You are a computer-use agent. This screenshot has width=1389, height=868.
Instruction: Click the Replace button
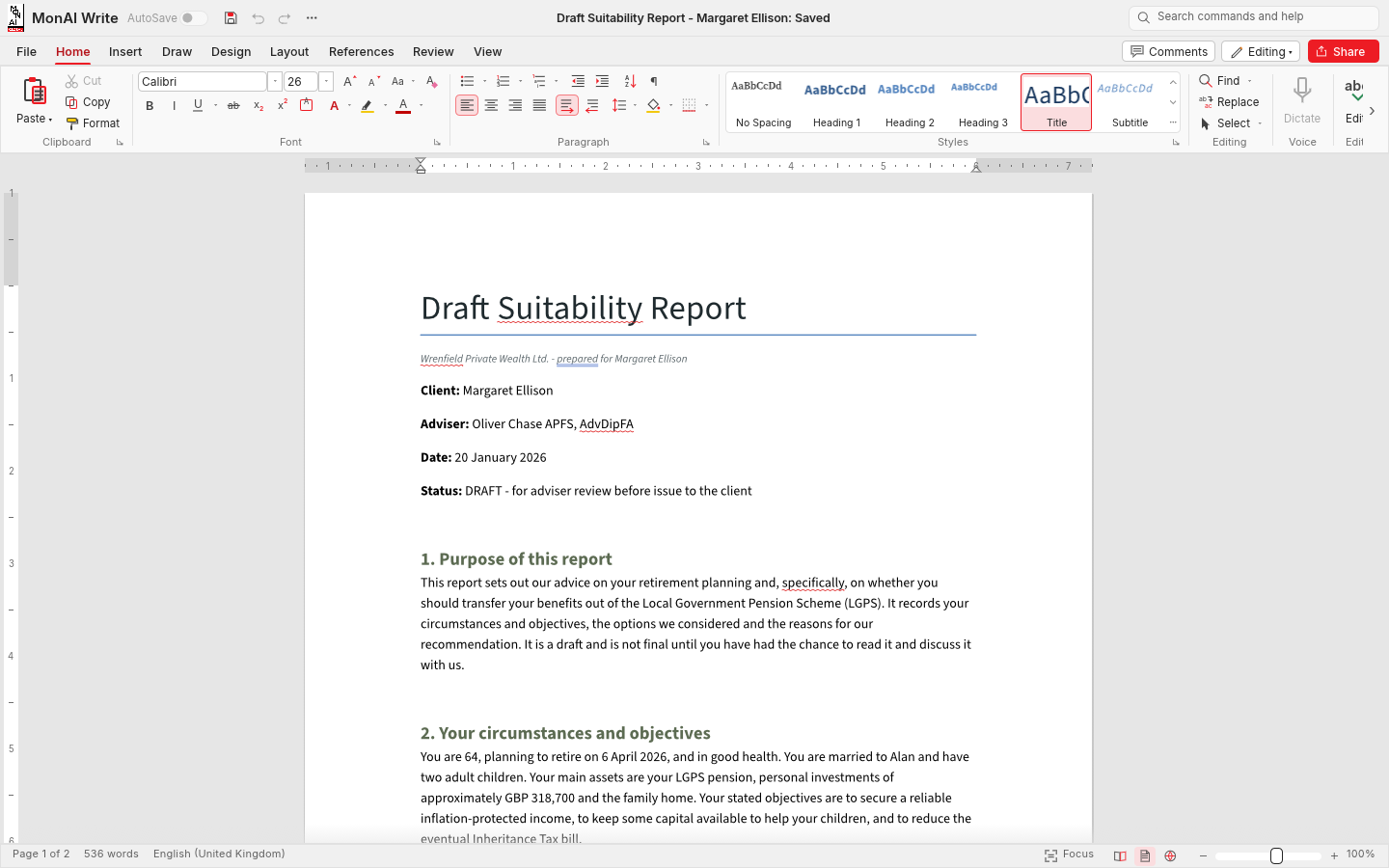1229,102
